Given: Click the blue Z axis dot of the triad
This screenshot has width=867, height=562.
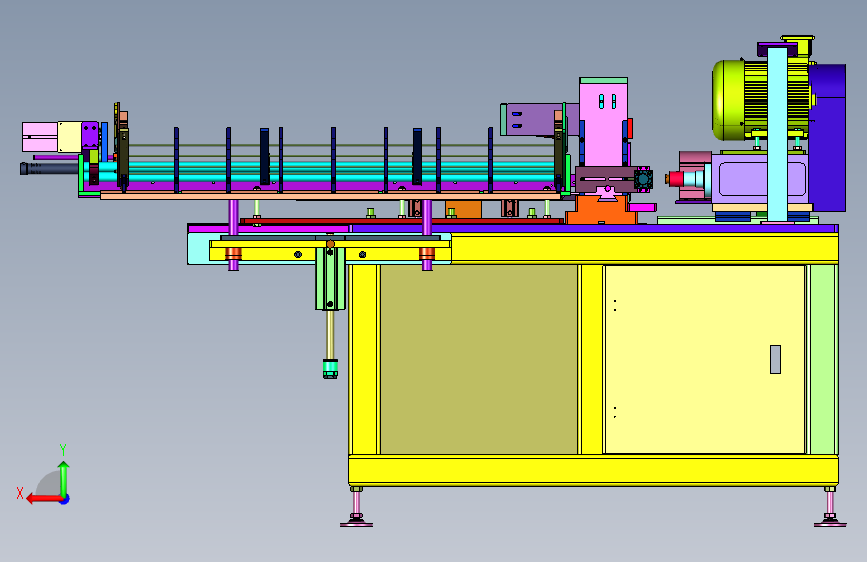Looking at the screenshot, I should coord(65,499).
